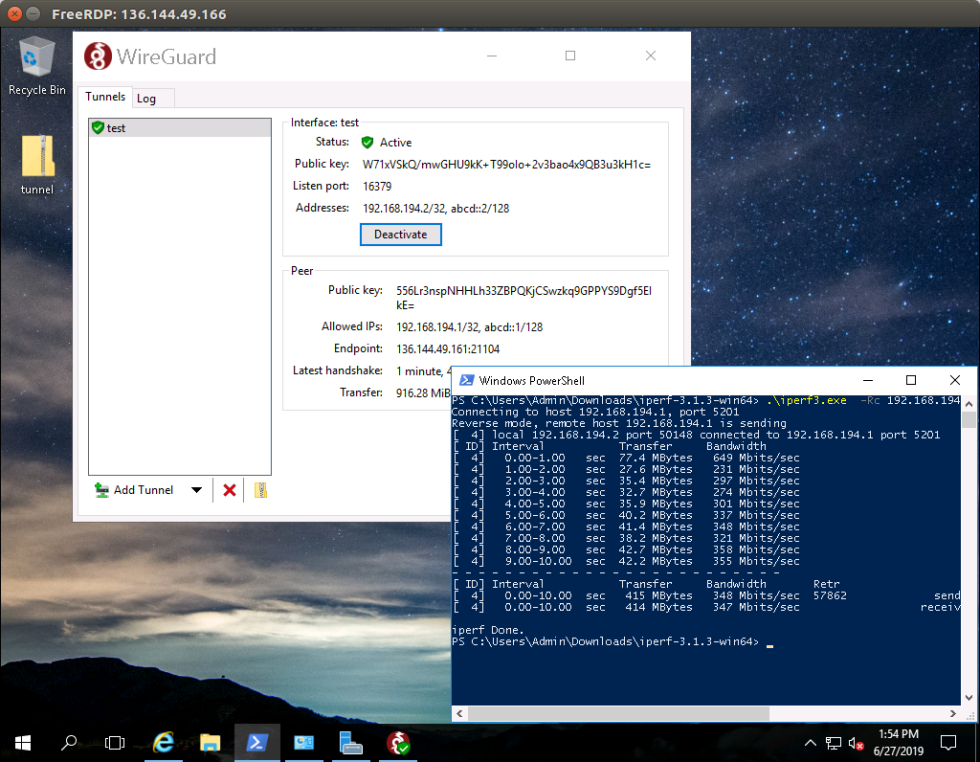This screenshot has height=762, width=980.
Task: Open the Action Center notification icon
Action: [947, 743]
